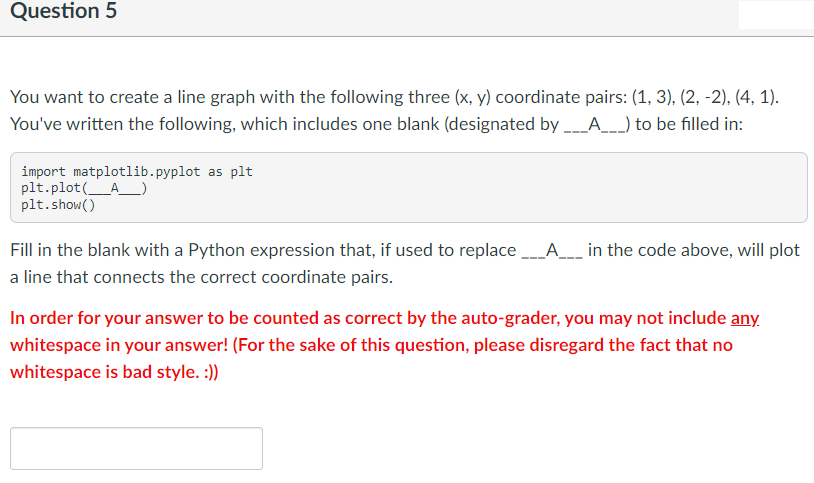814x483 pixels.
Task: Click ___A___ in the "designated by" sentence
Action: pyautogui.click(x=594, y=124)
